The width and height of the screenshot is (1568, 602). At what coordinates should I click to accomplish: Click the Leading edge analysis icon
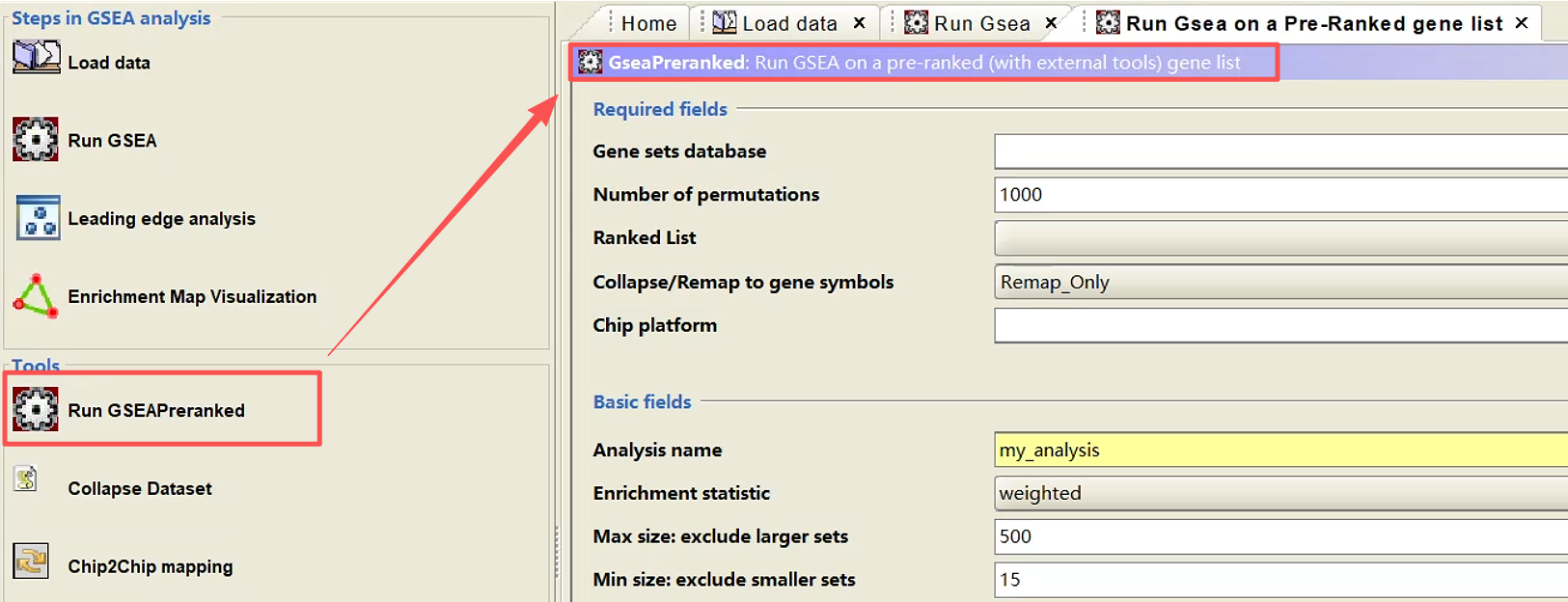click(38, 218)
